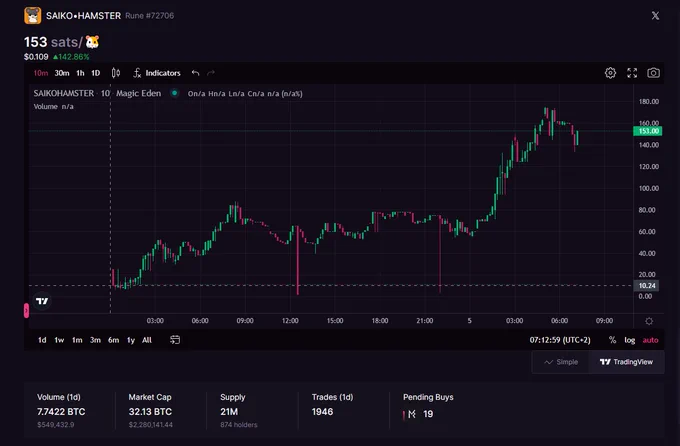Take a chart snapshot with camera icon
The image size is (680, 446).
654,73
